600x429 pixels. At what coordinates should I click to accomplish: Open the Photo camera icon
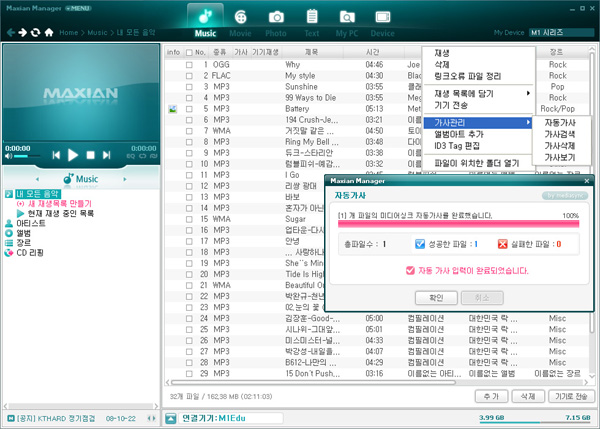(x=276, y=17)
